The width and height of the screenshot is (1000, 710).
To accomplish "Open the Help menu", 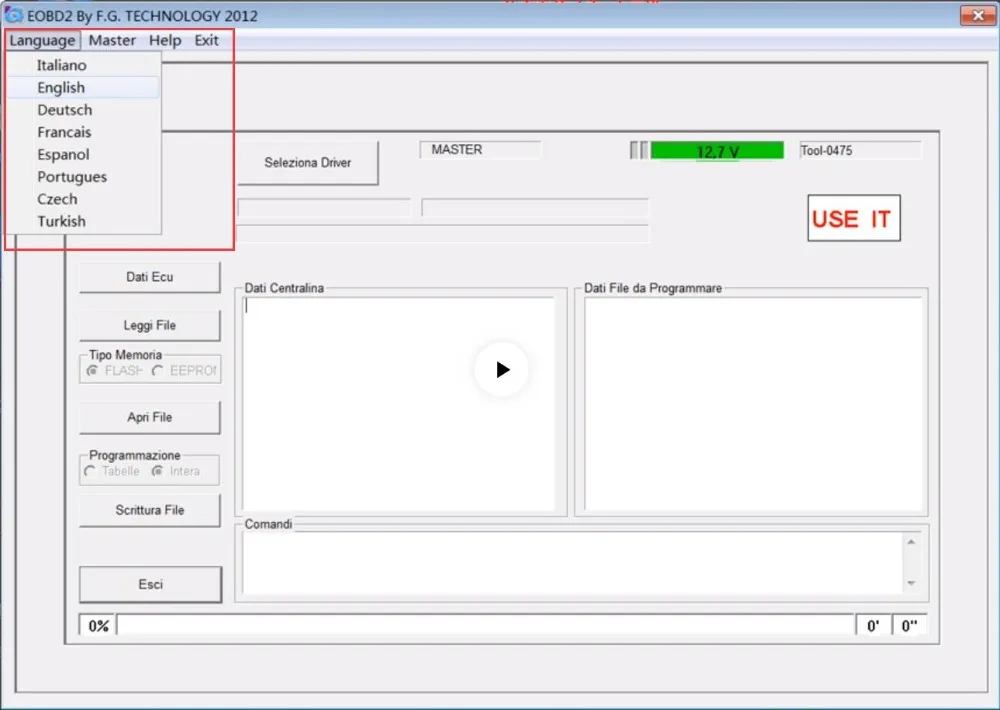I will (165, 40).
